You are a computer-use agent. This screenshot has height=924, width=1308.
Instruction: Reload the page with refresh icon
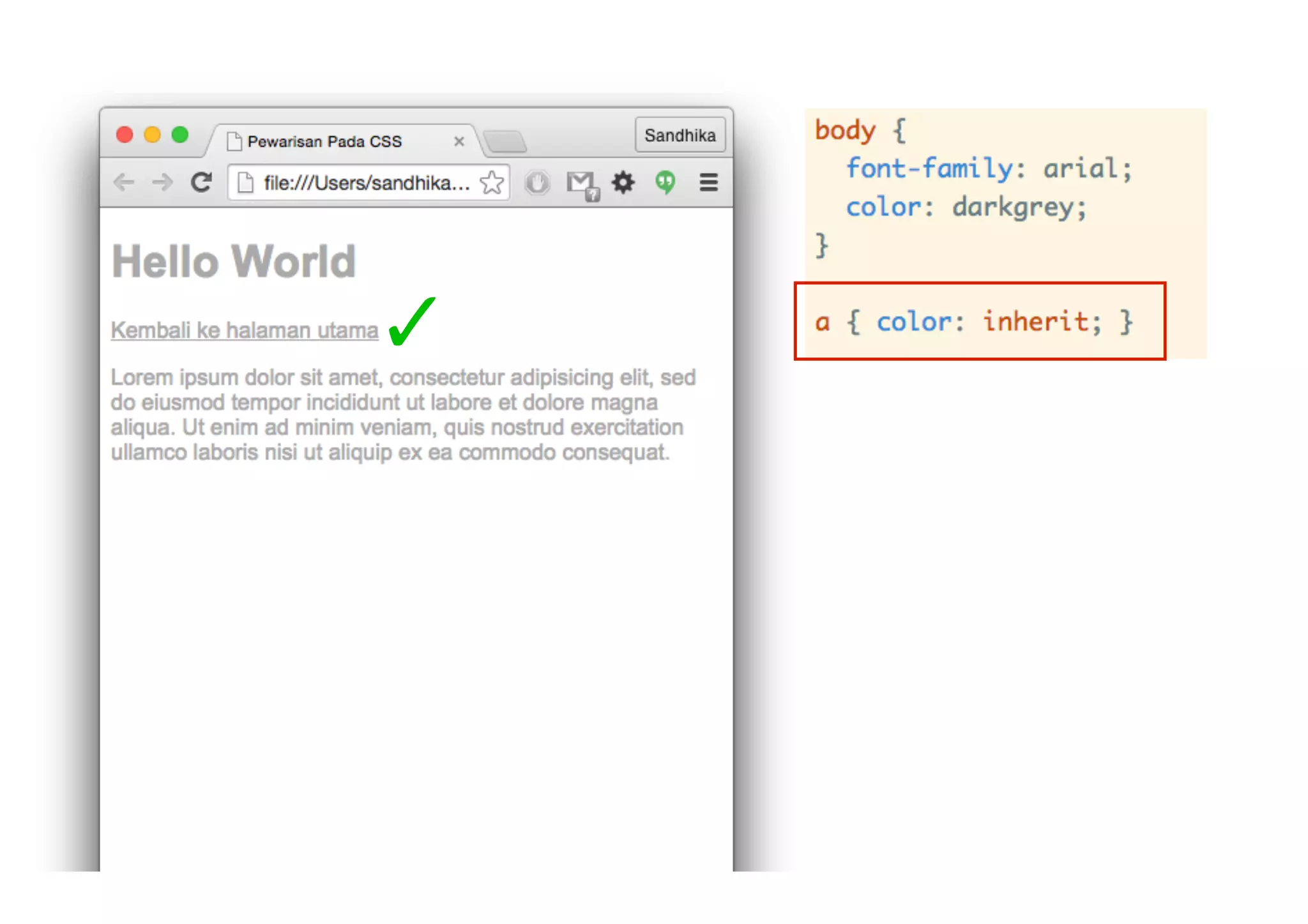[x=202, y=183]
